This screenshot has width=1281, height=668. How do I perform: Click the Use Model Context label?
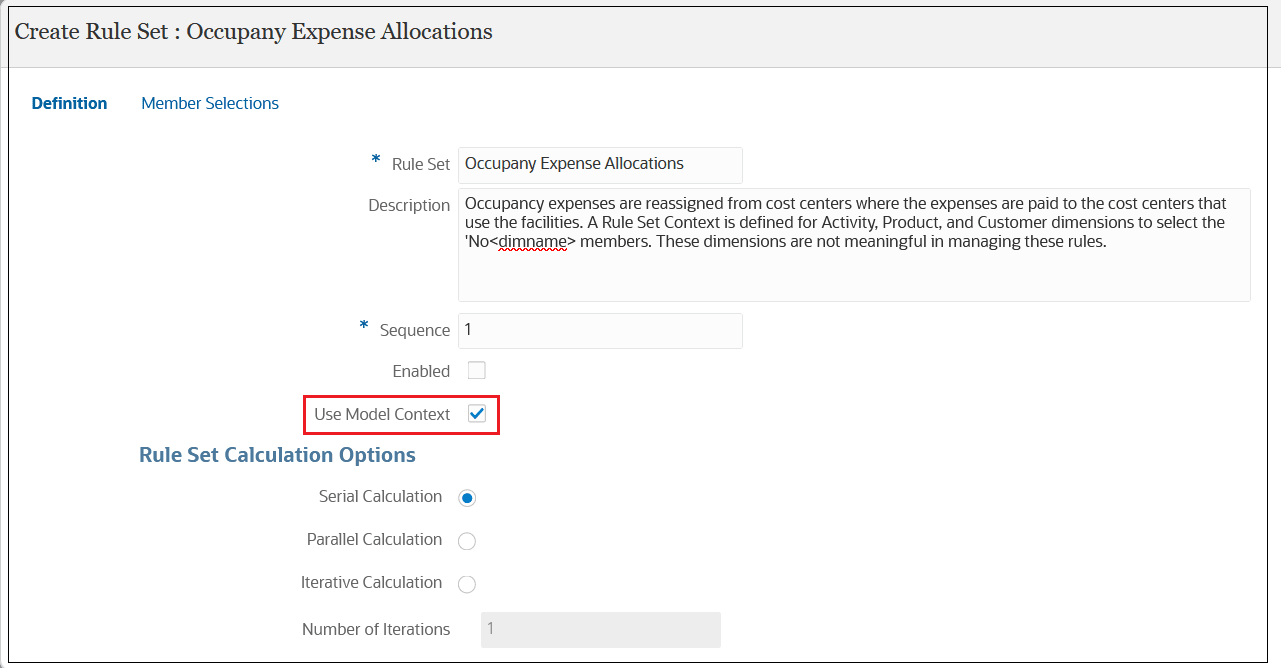pyautogui.click(x=381, y=414)
